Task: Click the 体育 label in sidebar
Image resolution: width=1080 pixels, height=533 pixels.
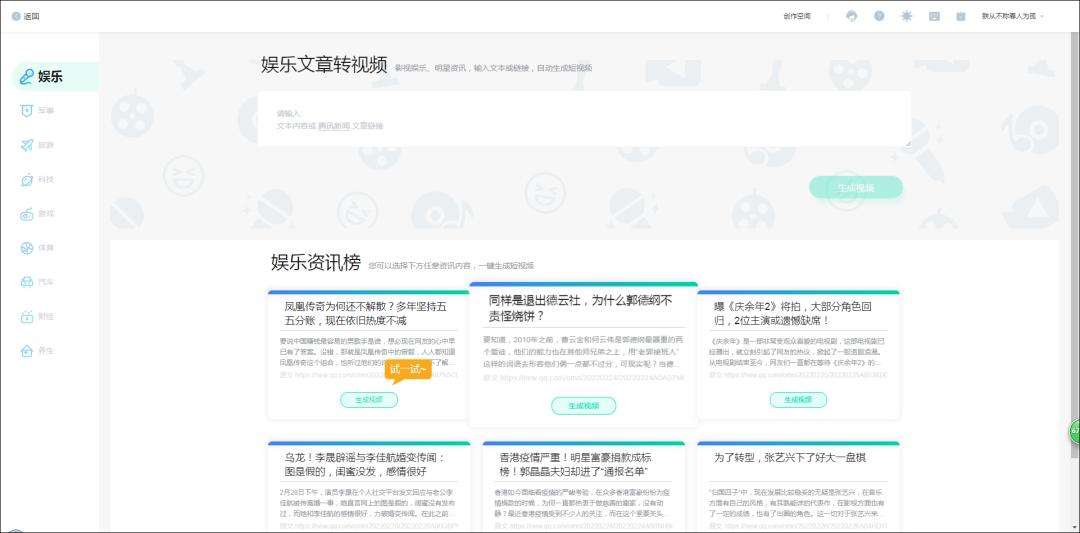Action: 46,247
